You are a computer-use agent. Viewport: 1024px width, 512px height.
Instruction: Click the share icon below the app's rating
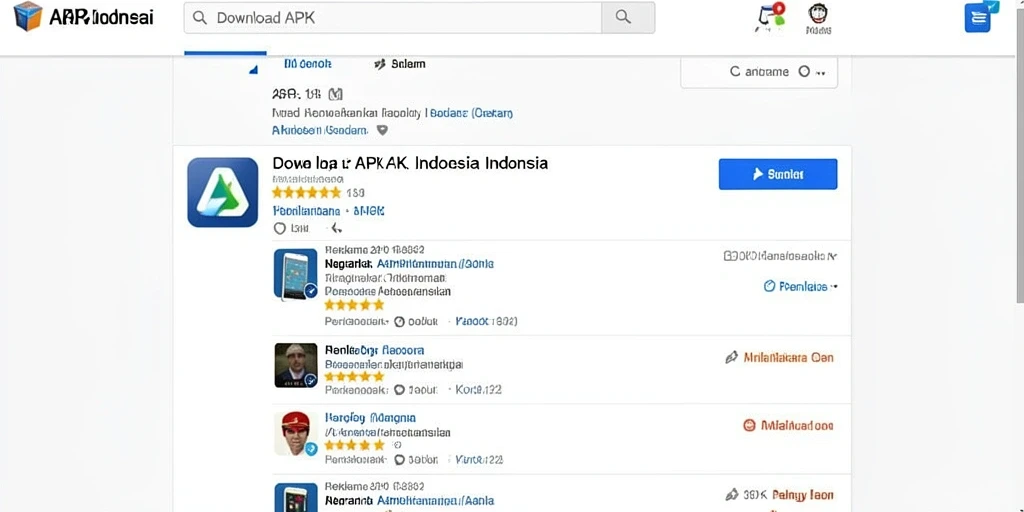336,228
